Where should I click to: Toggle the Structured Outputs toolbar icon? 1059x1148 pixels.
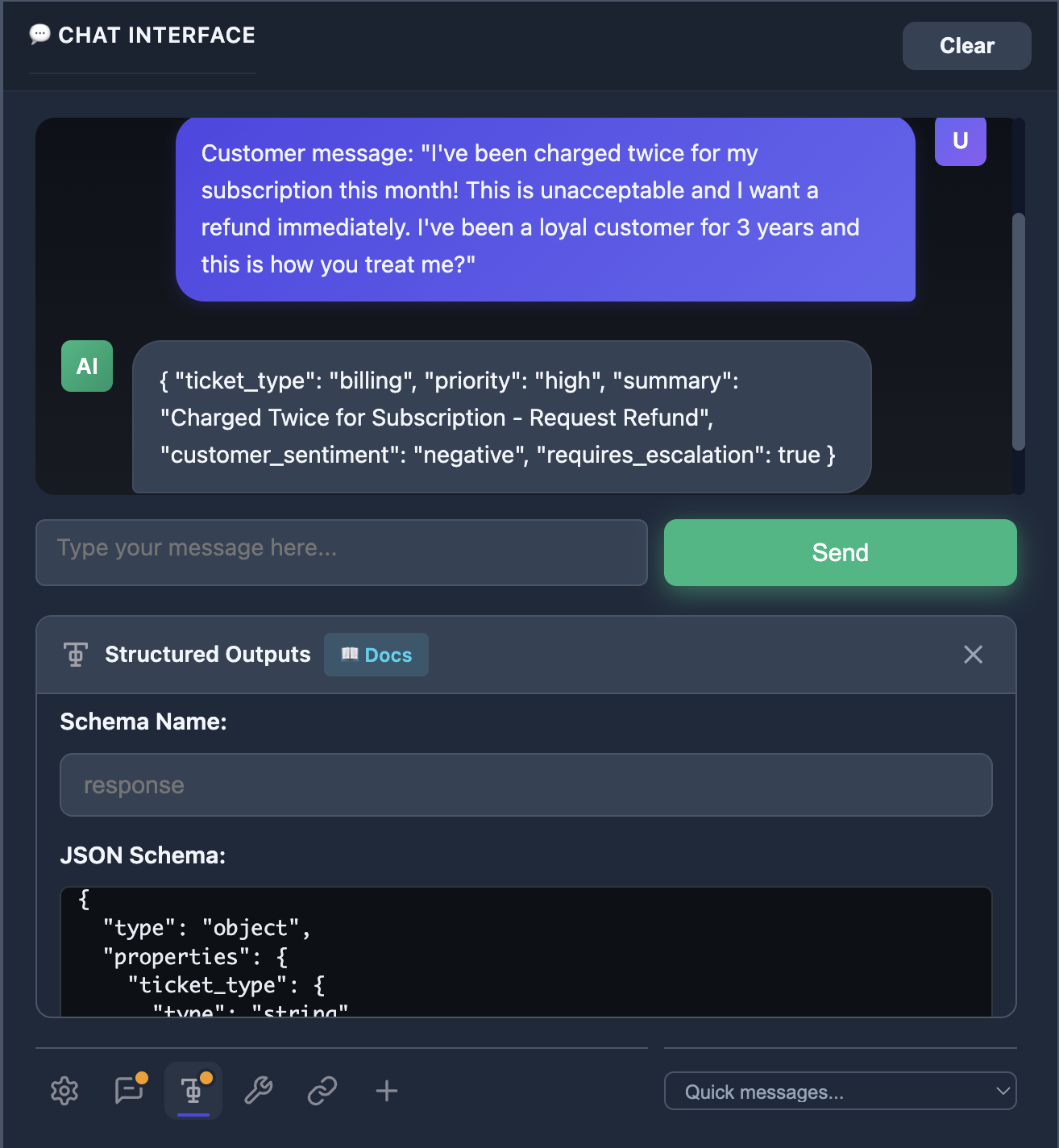point(193,1091)
